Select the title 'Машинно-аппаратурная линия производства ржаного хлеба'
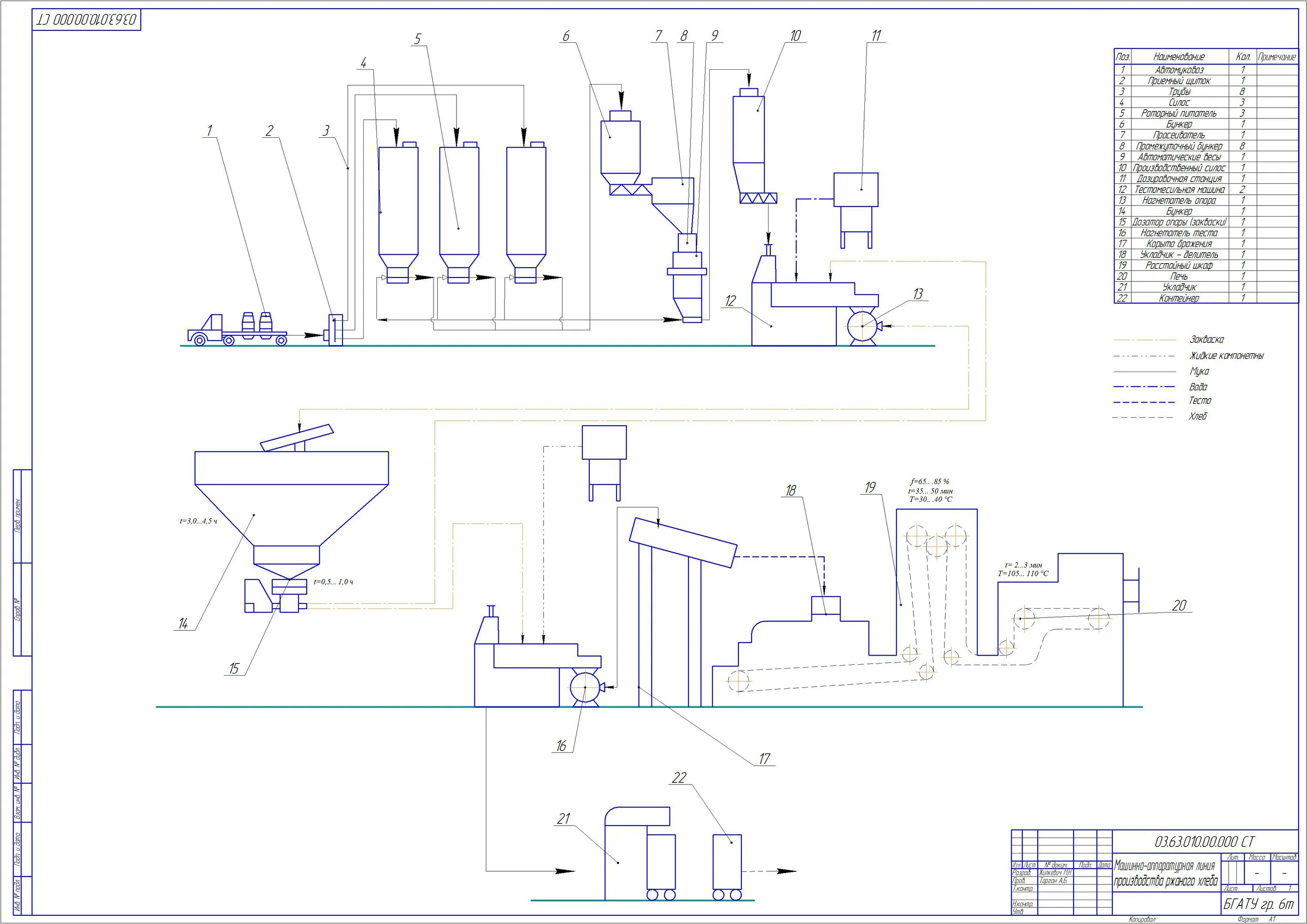Viewport: 1307px width, 924px height. [x=1165, y=873]
